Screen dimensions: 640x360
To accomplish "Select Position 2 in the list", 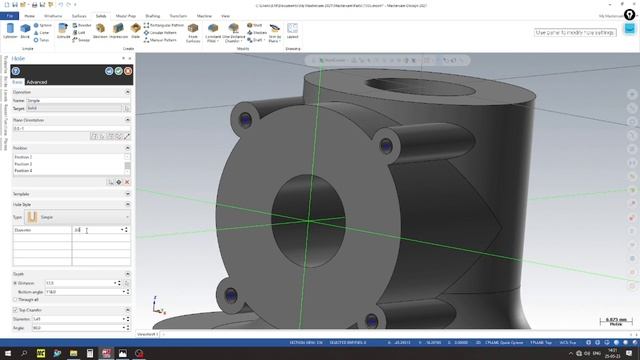I will 23,157.
